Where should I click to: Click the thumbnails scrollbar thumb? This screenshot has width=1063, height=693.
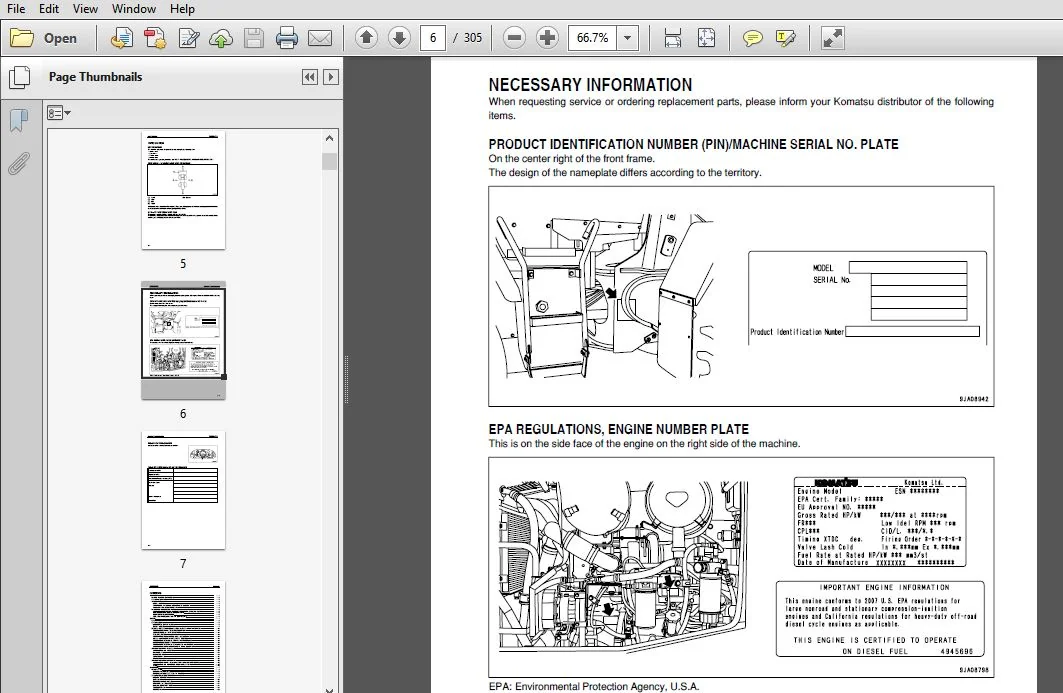click(329, 161)
